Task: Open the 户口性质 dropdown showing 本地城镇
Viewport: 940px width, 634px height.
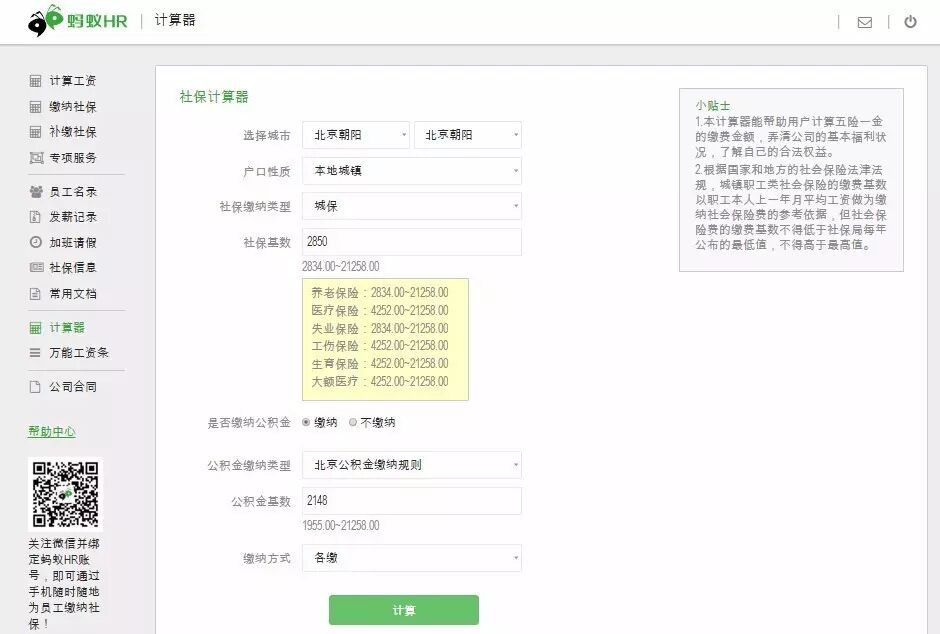Action: click(x=412, y=171)
